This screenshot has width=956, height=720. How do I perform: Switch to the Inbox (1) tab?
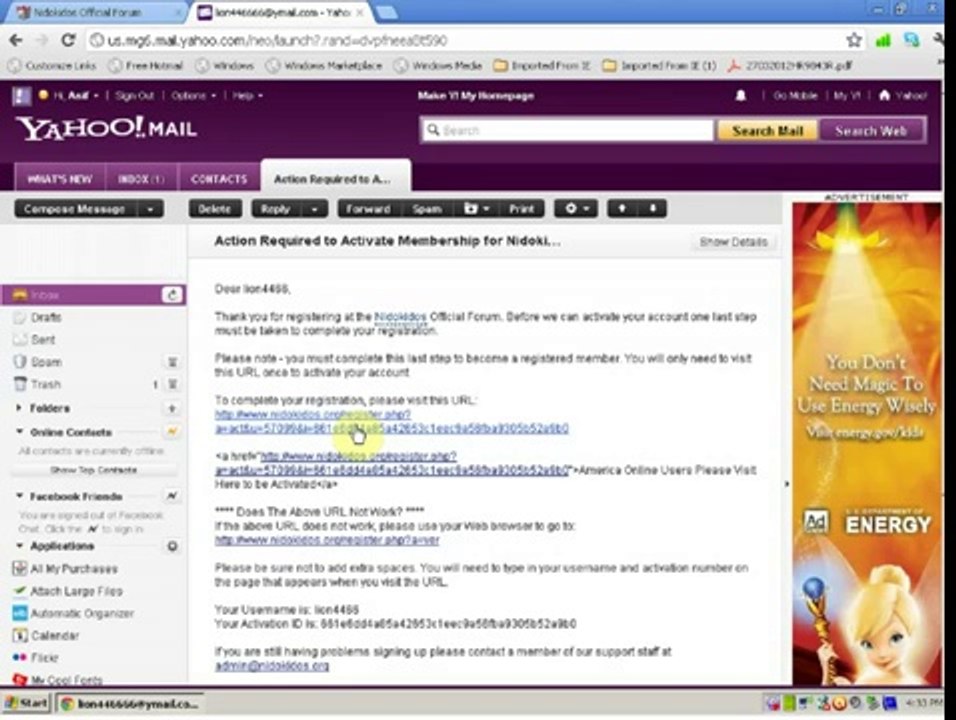click(x=141, y=179)
